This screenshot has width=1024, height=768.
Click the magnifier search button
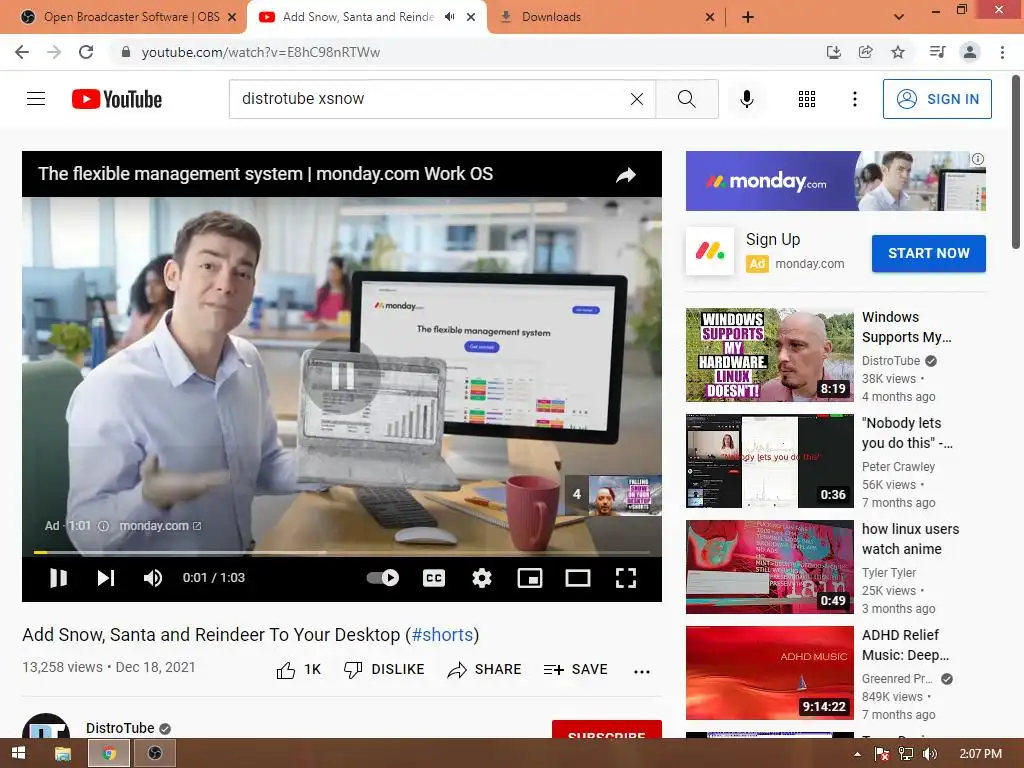point(686,99)
